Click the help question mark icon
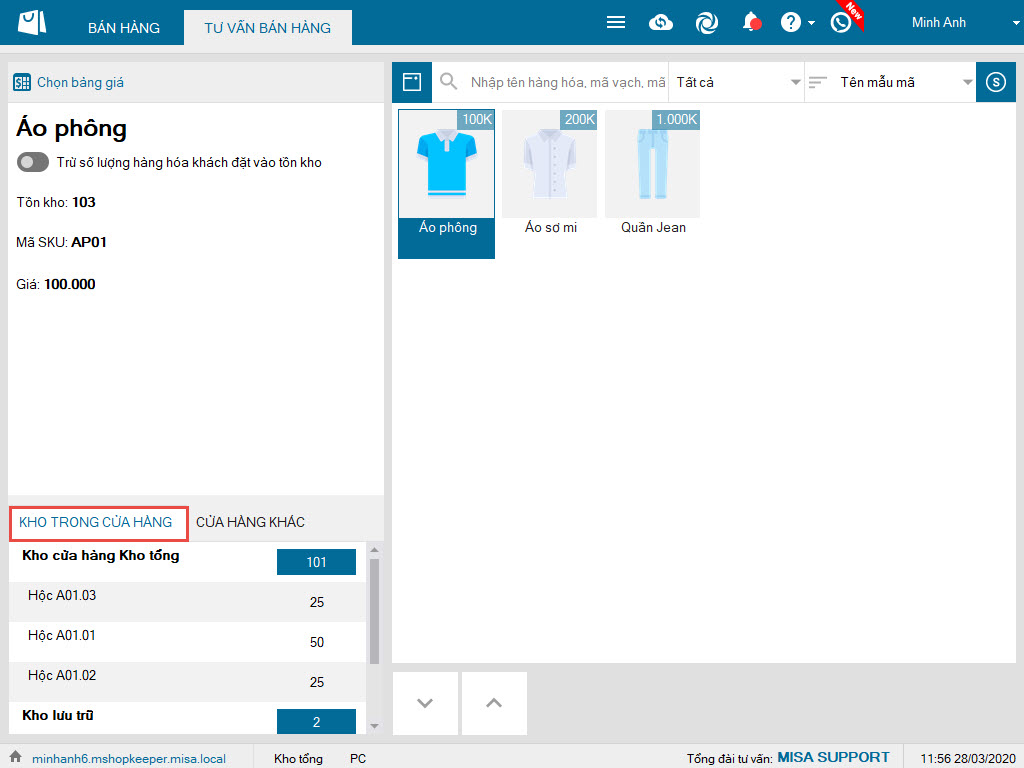Viewport: 1024px width, 768px height. pos(791,22)
